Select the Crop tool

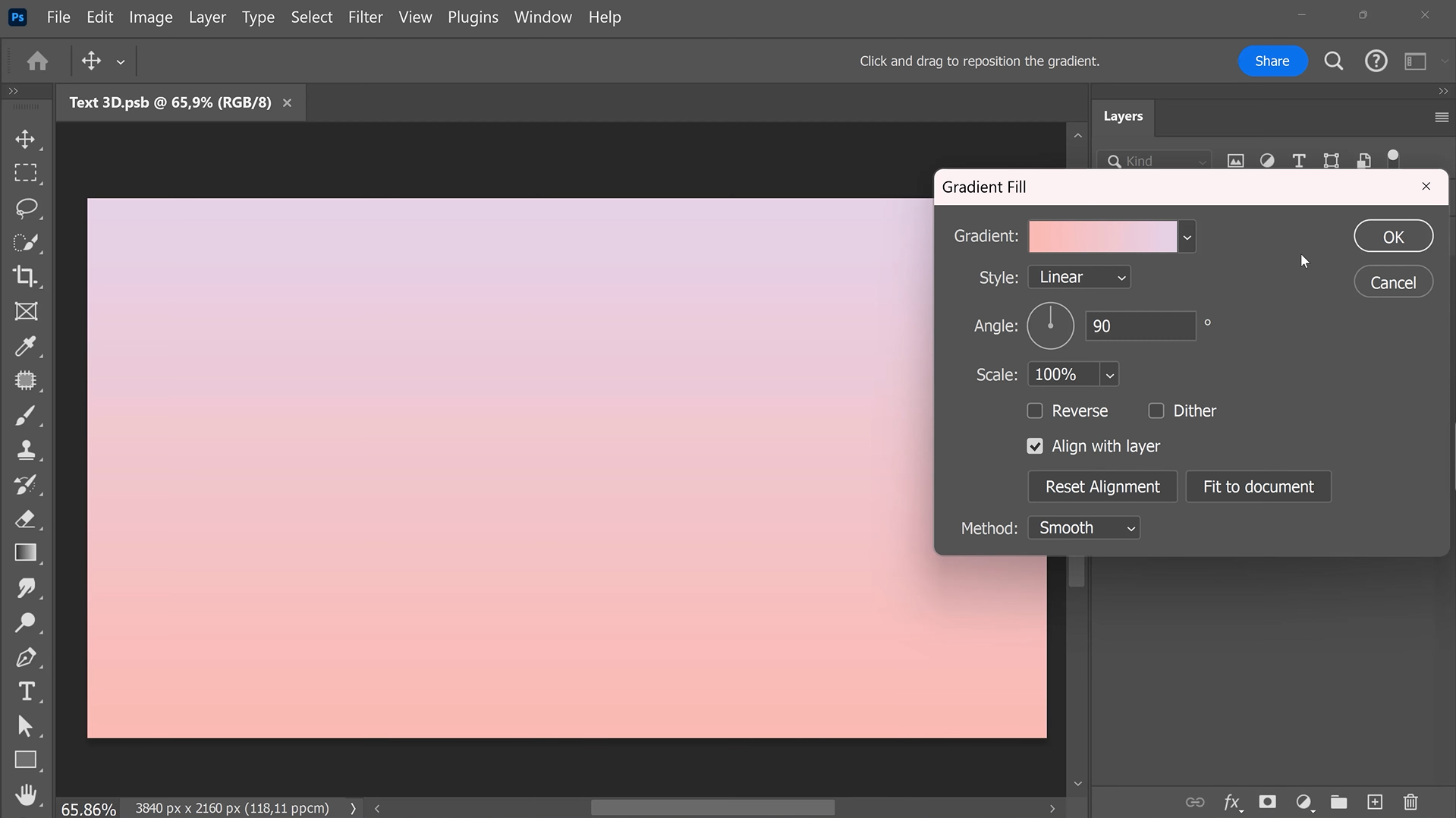tap(26, 276)
